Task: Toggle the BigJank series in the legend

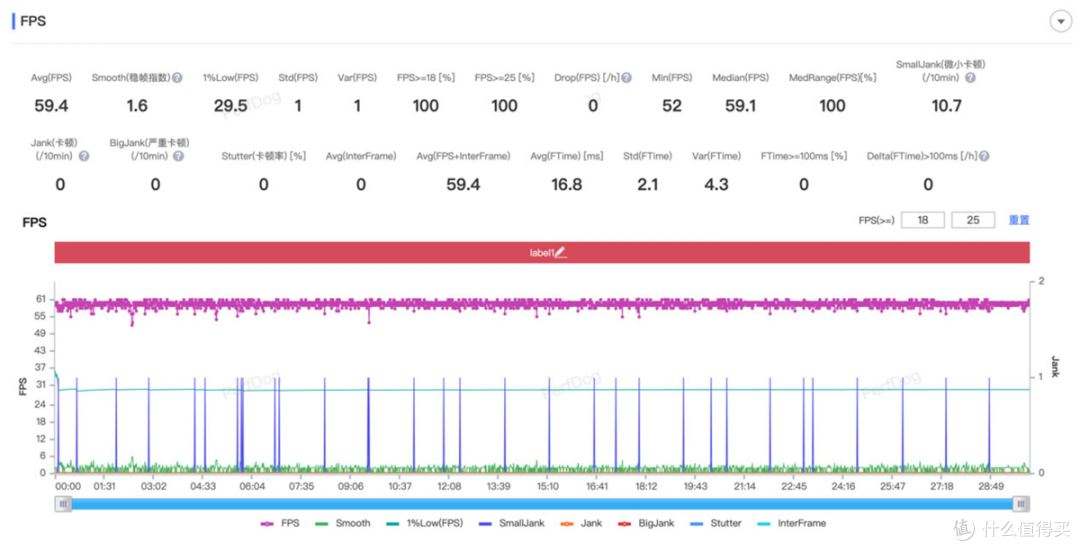Action: pyautogui.click(x=645, y=523)
